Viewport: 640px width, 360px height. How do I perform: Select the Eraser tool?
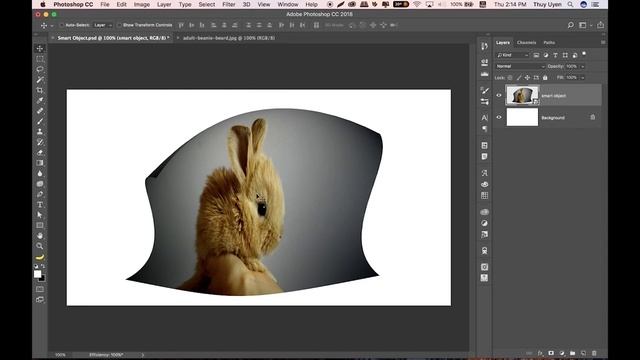pos(40,153)
